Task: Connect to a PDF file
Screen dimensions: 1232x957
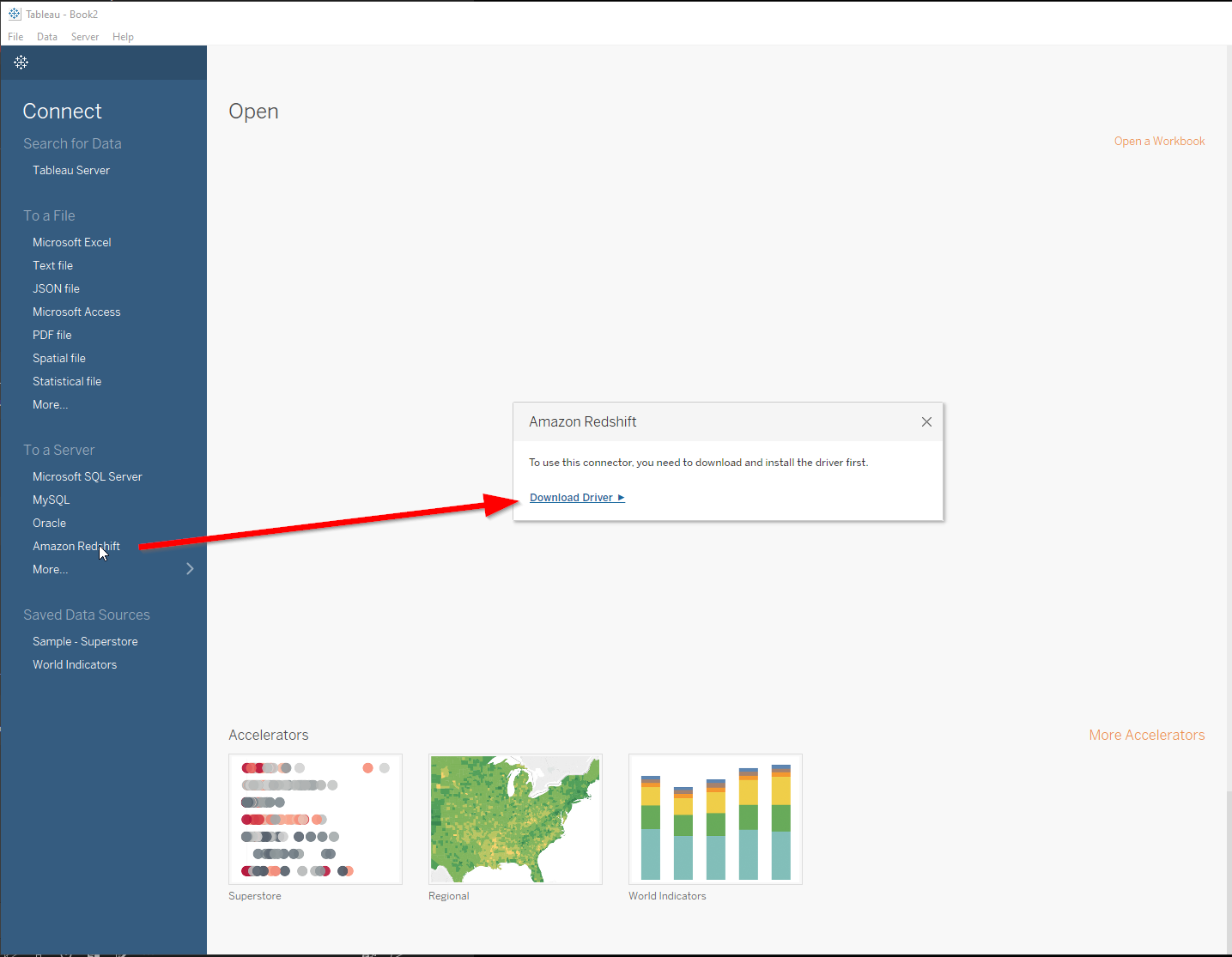Action: pyautogui.click(x=52, y=335)
